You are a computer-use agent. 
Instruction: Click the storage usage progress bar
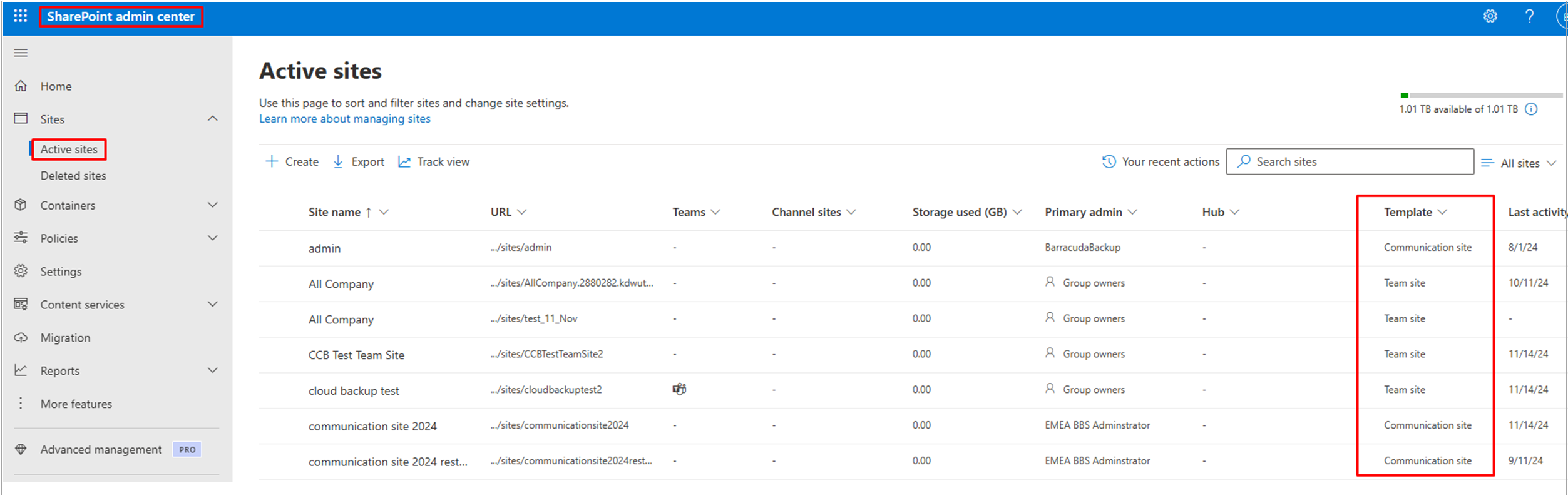tap(1480, 96)
